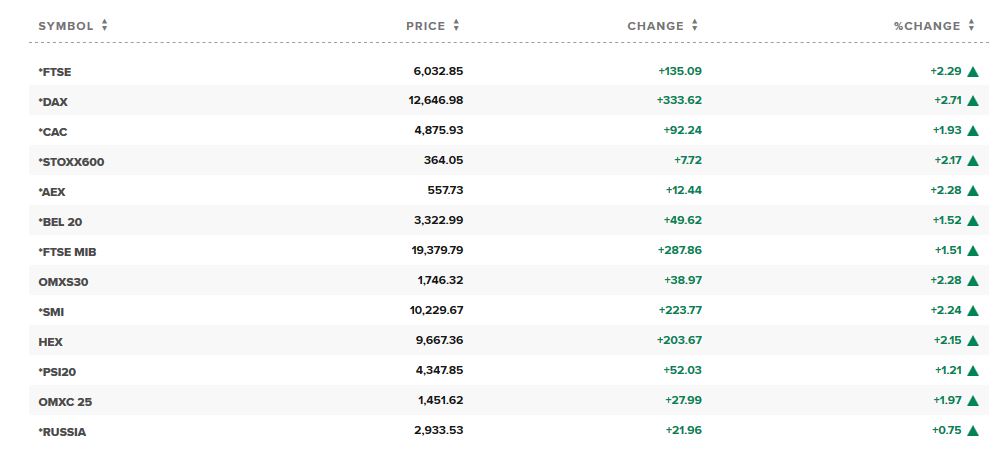Viewport: 999px width, 472px height.
Task: Select the change value +52.03
Action: pyautogui.click(x=683, y=369)
